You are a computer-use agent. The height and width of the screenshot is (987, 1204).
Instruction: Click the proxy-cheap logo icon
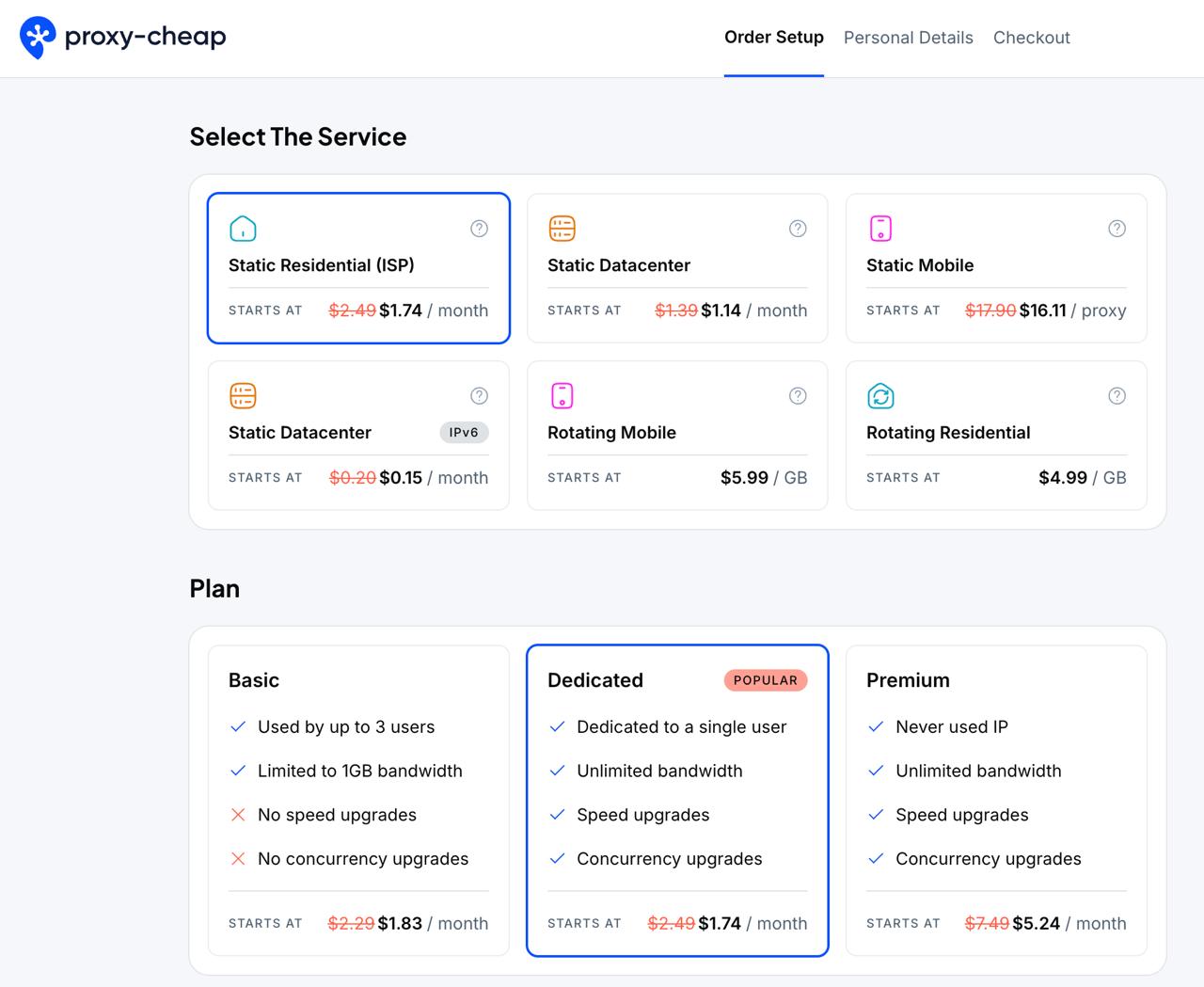[x=37, y=37]
